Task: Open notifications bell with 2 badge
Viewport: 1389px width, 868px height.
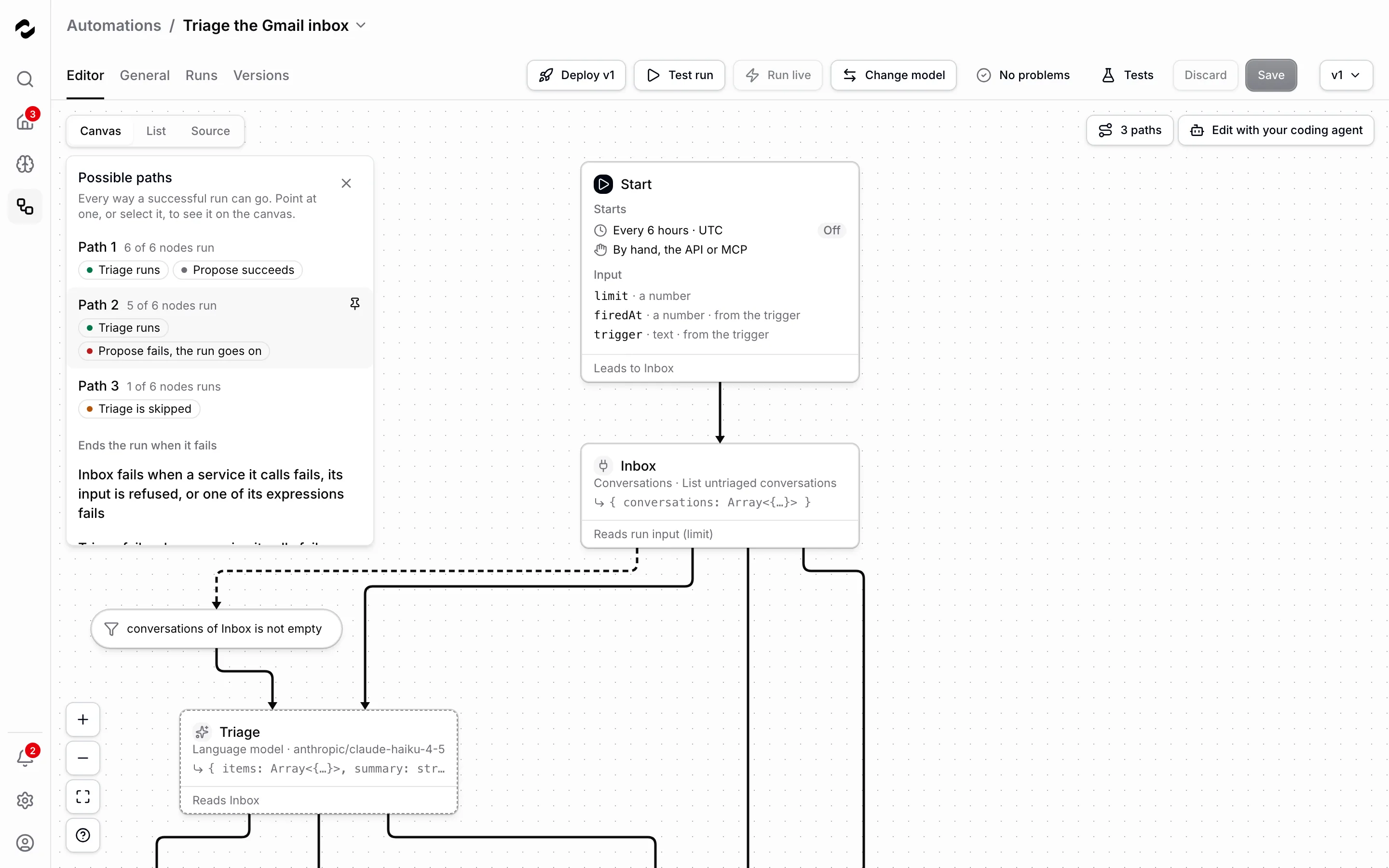Action: [x=25, y=758]
